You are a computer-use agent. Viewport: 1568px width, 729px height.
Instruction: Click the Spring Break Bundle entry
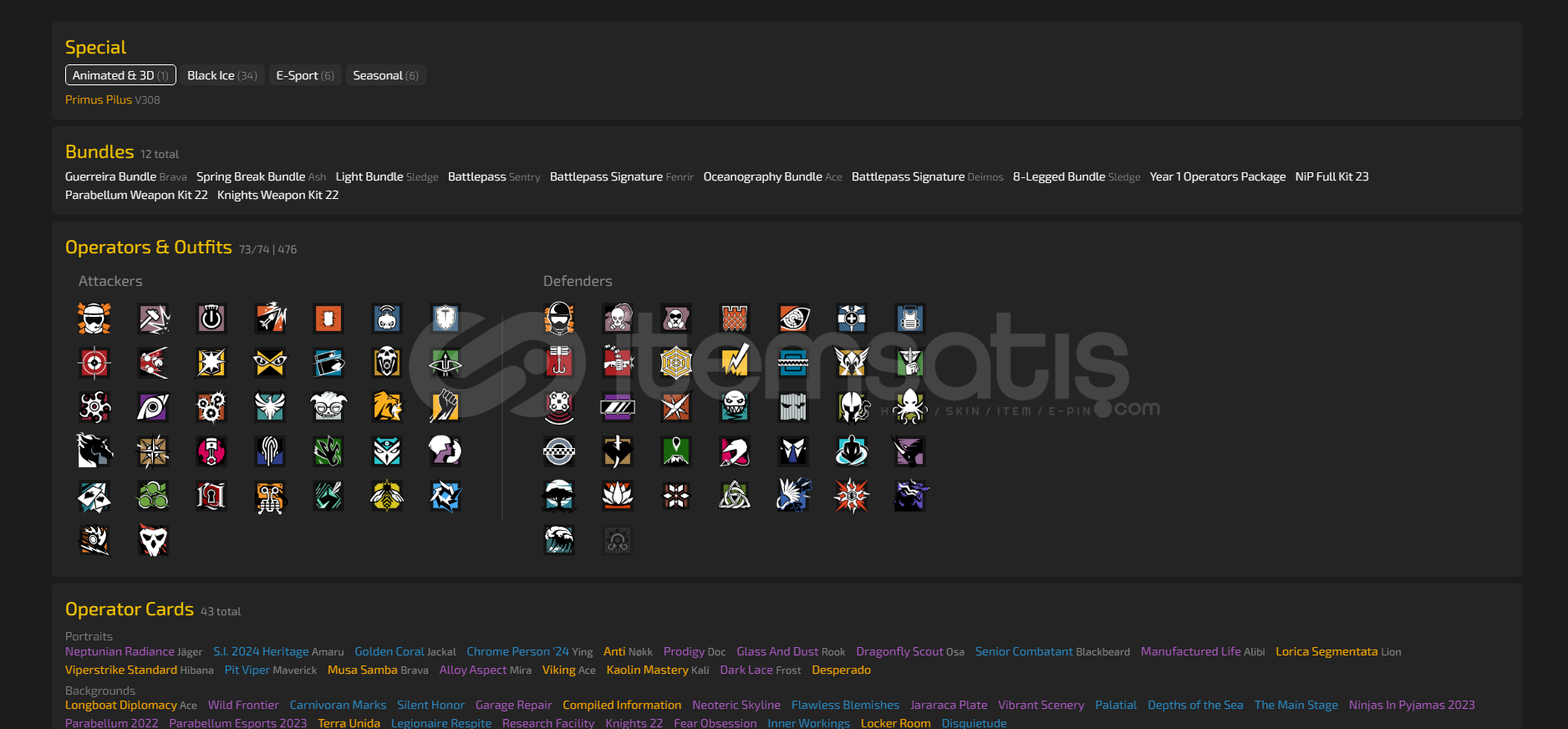pos(262,176)
